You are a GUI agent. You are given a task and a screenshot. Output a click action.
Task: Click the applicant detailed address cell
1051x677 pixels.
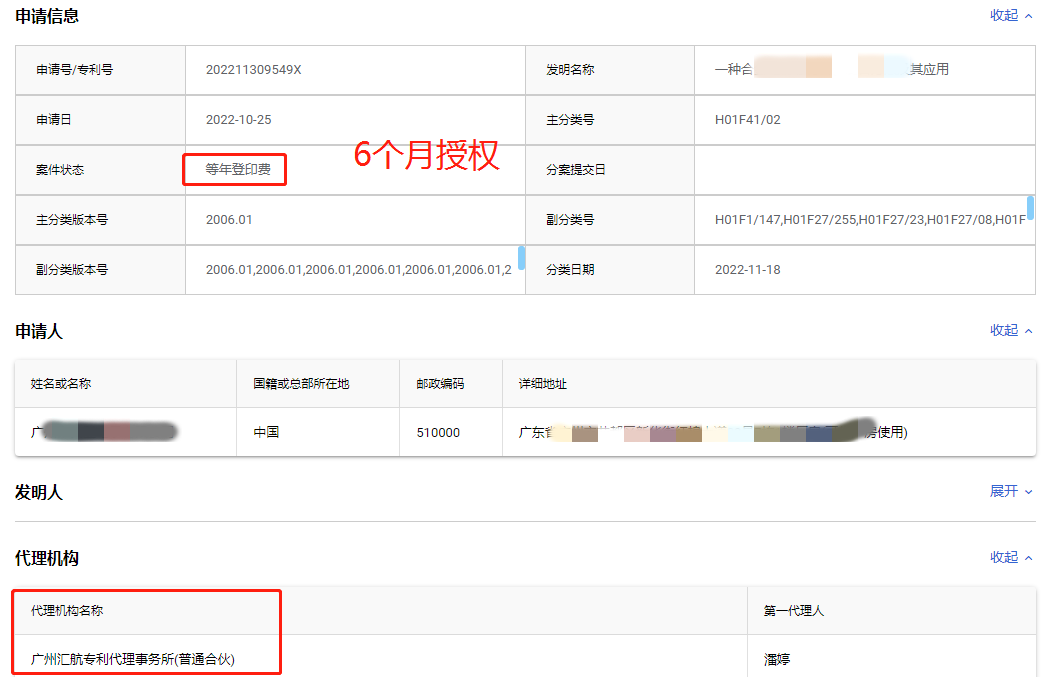(769, 432)
